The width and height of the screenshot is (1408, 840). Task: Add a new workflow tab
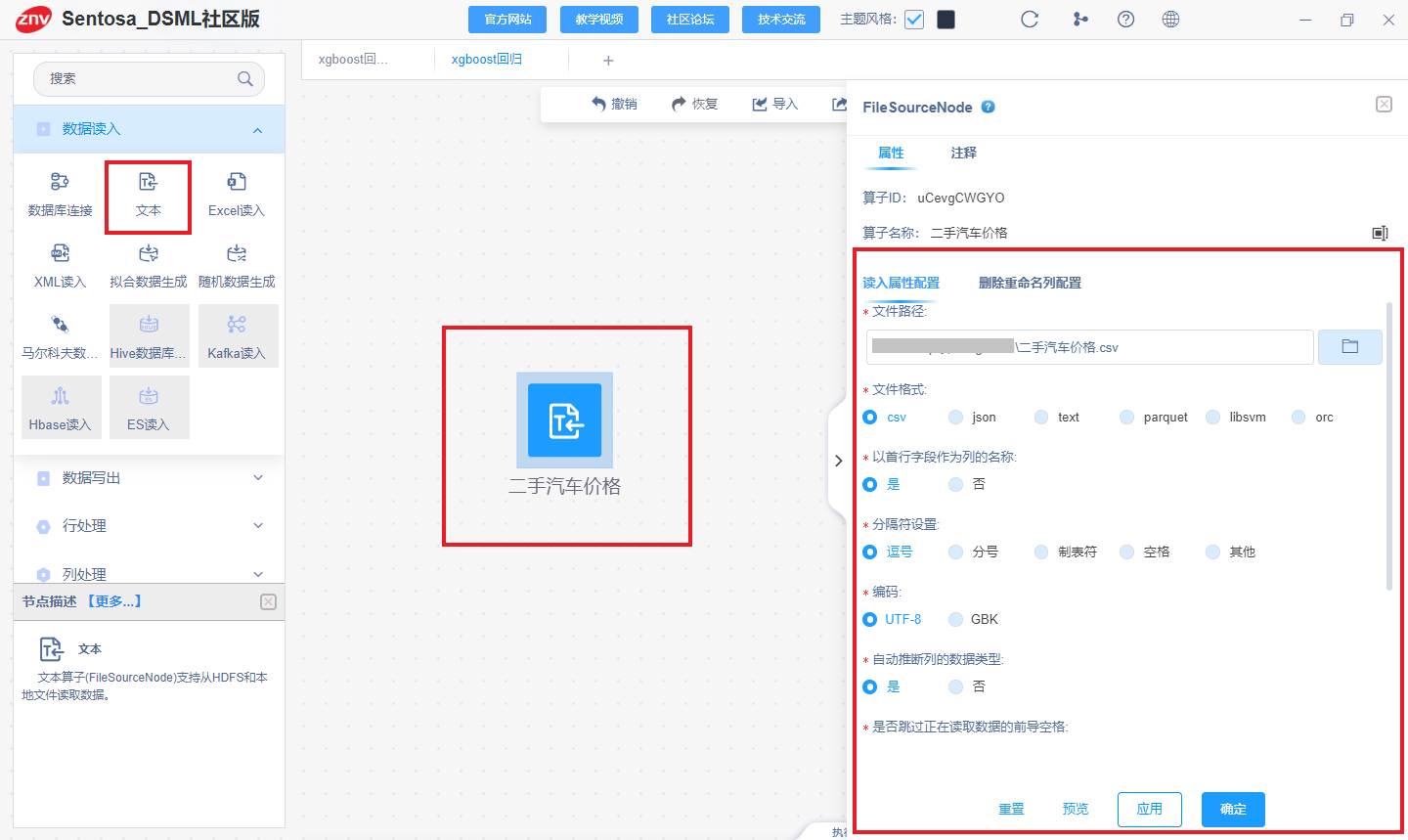click(608, 61)
